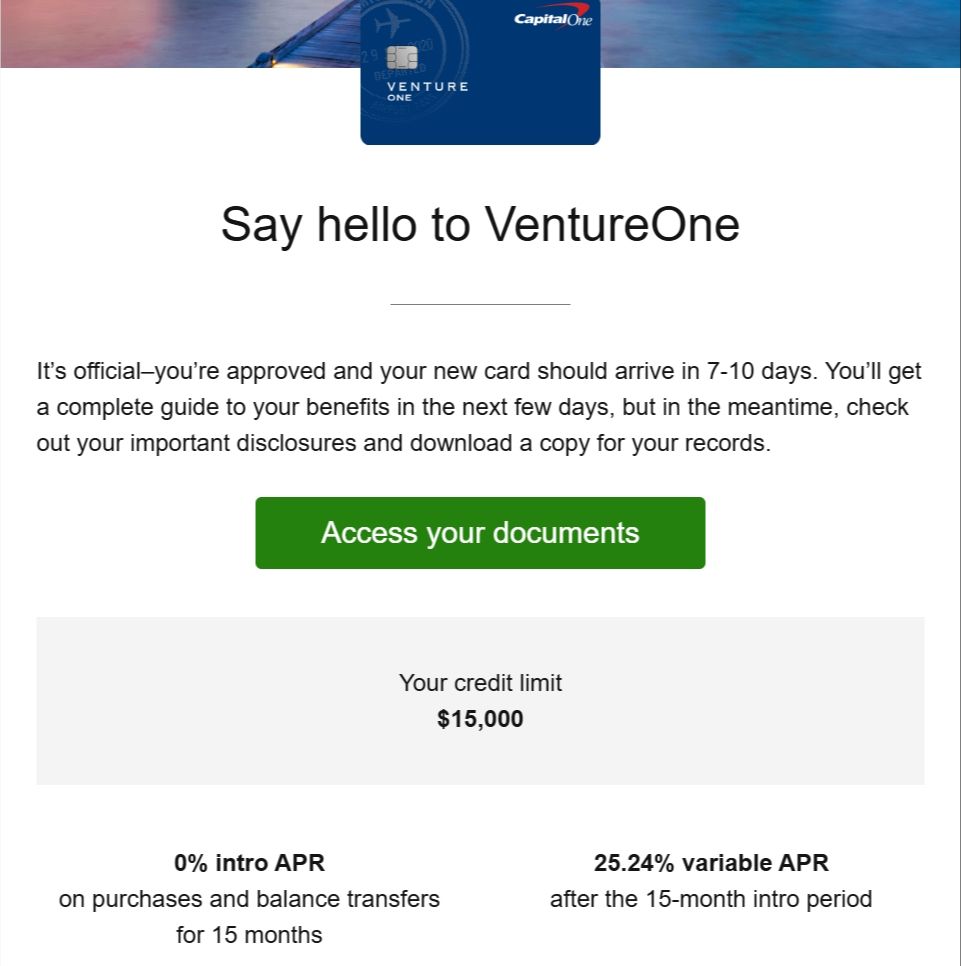Click the Capital One logo on card
The image size is (961, 966).
pyautogui.click(x=552, y=19)
